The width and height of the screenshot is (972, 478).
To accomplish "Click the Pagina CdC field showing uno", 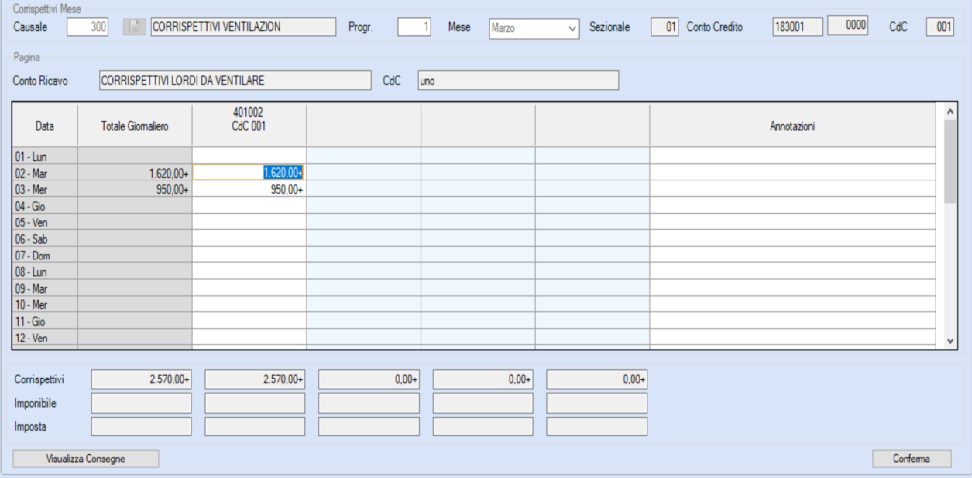I will [518, 81].
